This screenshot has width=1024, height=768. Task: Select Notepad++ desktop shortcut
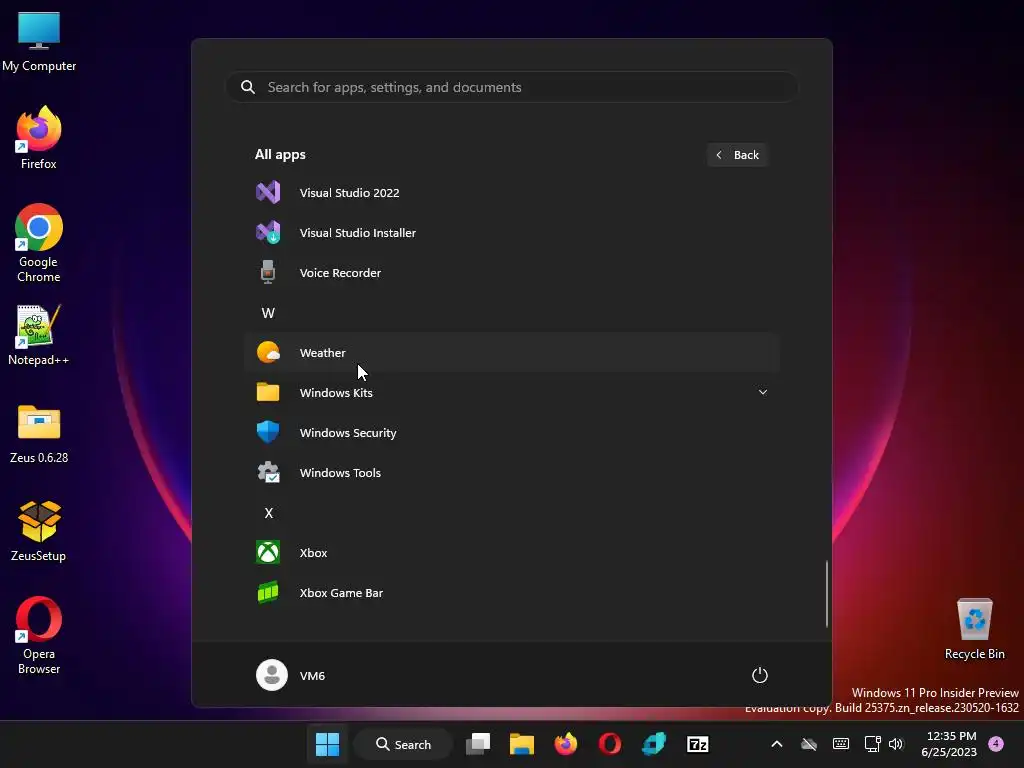[x=39, y=334]
